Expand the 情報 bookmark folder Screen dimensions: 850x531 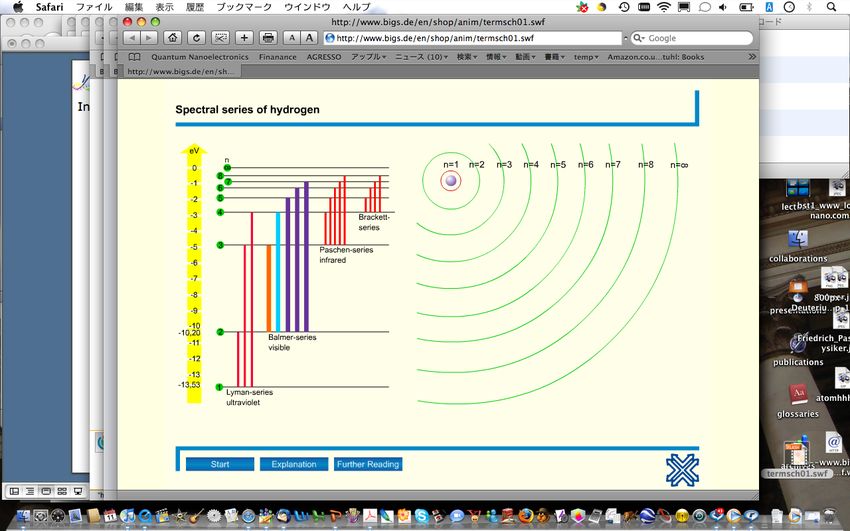click(496, 57)
